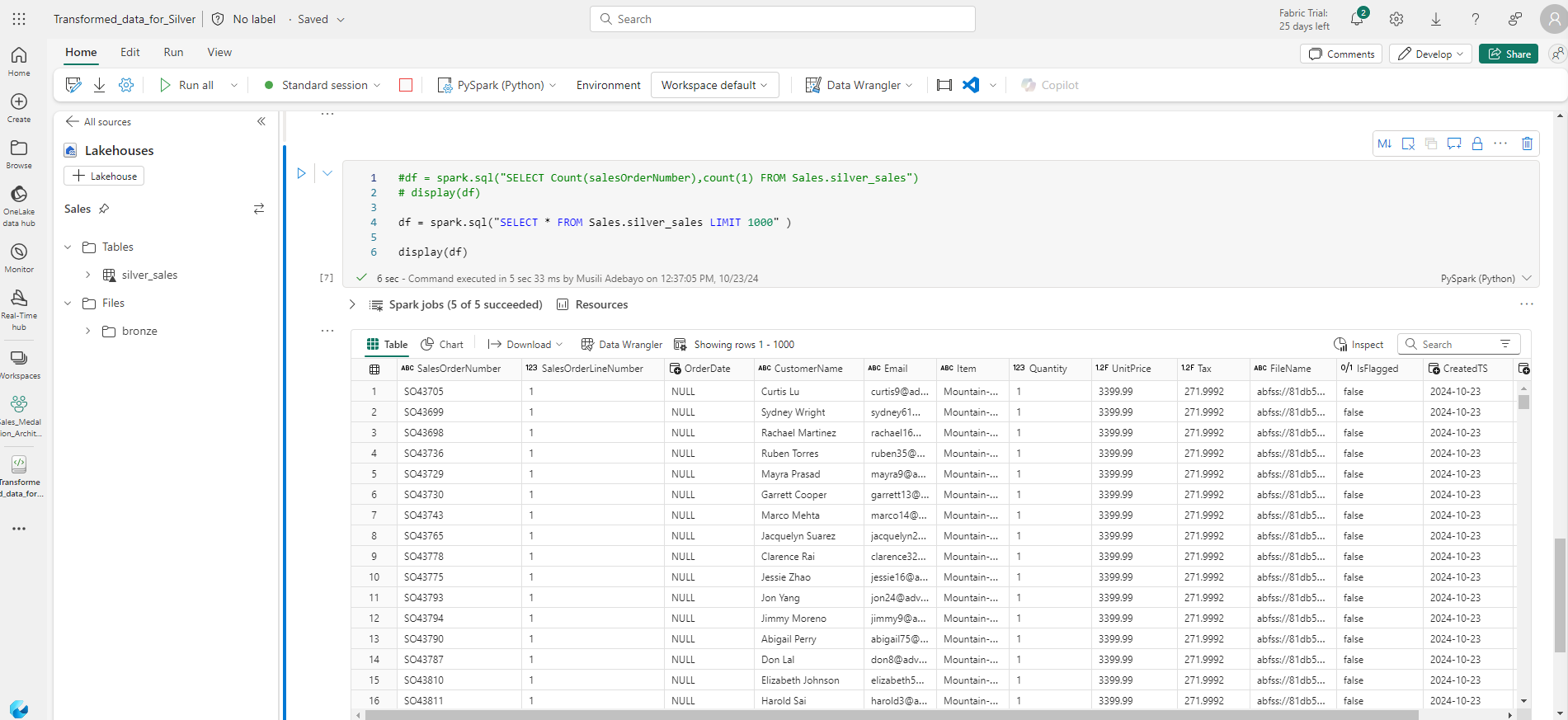The height and width of the screenshot is (720, 1568).
Task: Collapse the Tables folder
Action: [68, 247]
